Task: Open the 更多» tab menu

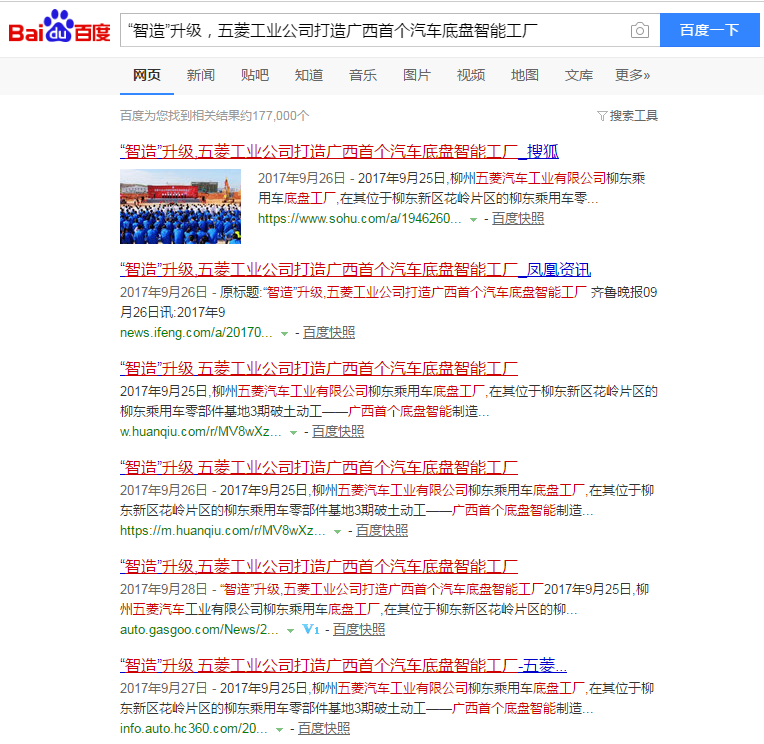Action: 632,75
